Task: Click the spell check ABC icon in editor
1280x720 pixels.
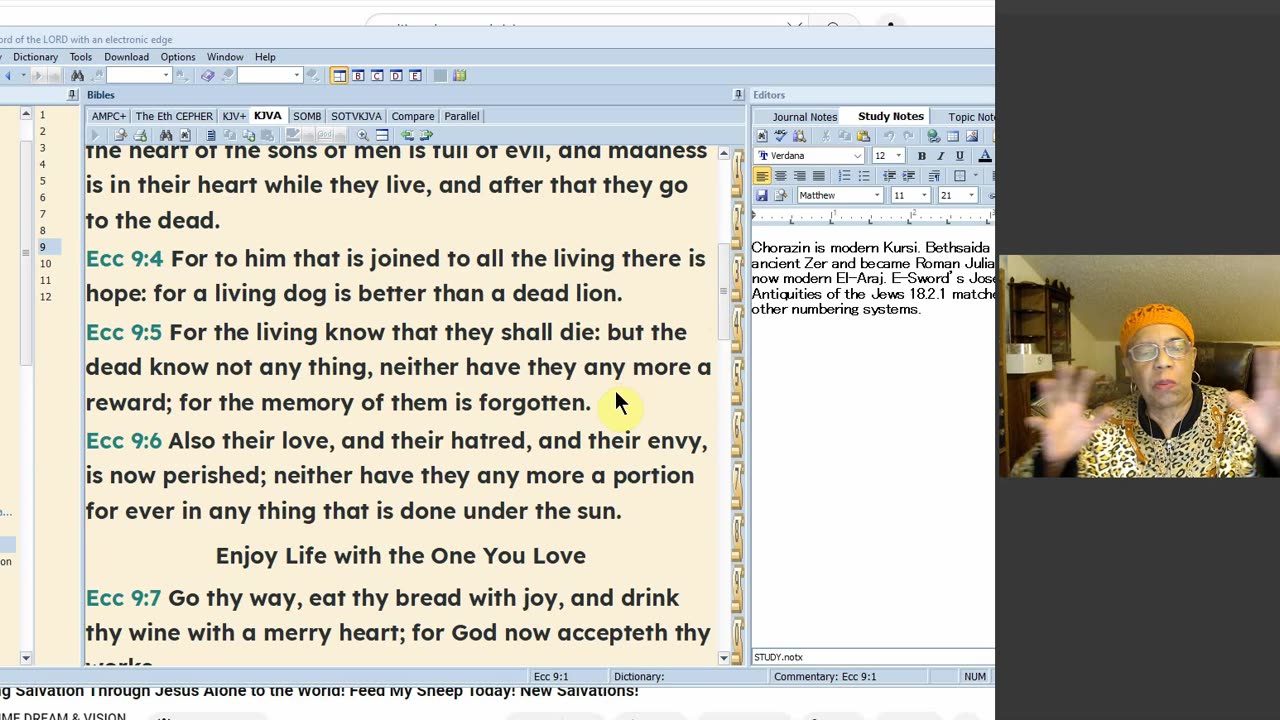Action: point(781,136)
